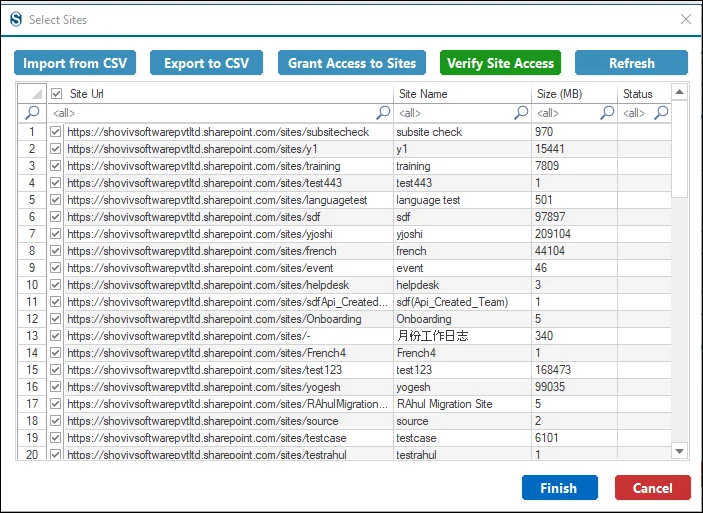Toggle checkbox for the yjoshi site
Image resolution: width=703 pixels, height=513 pixels.
pyautogui.click(x=55, y=234)
